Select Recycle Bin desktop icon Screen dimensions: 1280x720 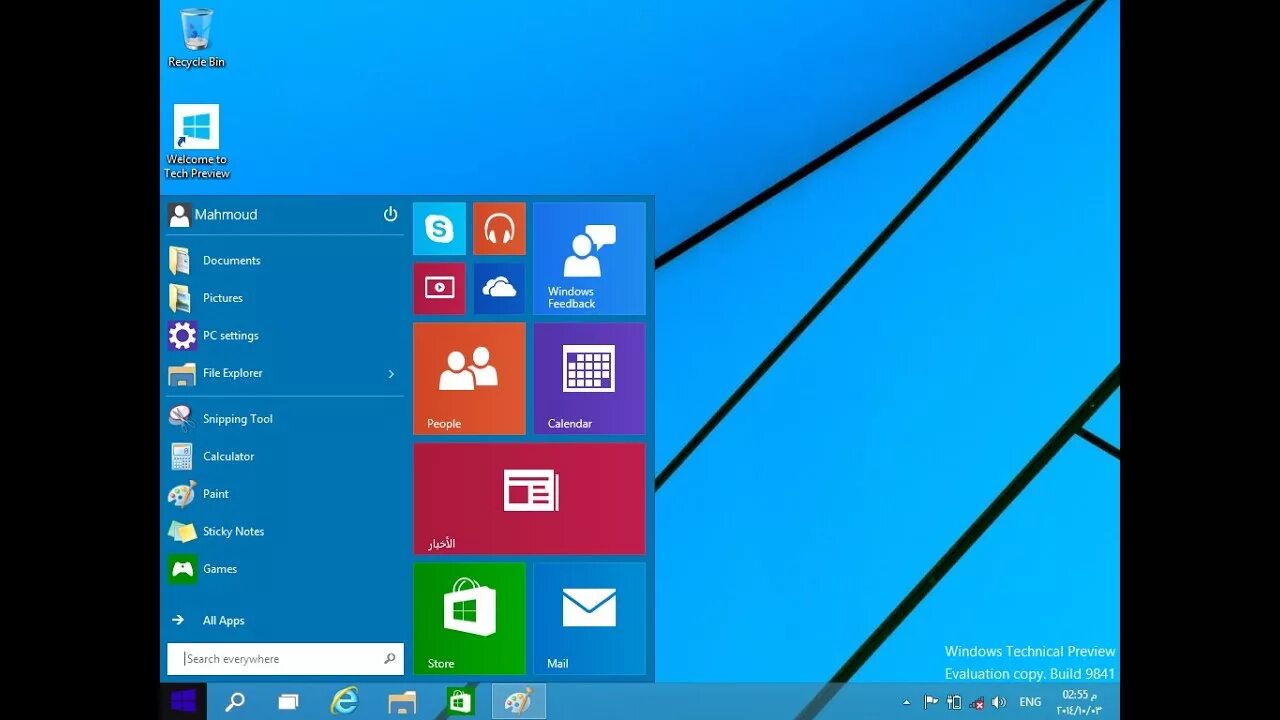(x=196, y=39)
